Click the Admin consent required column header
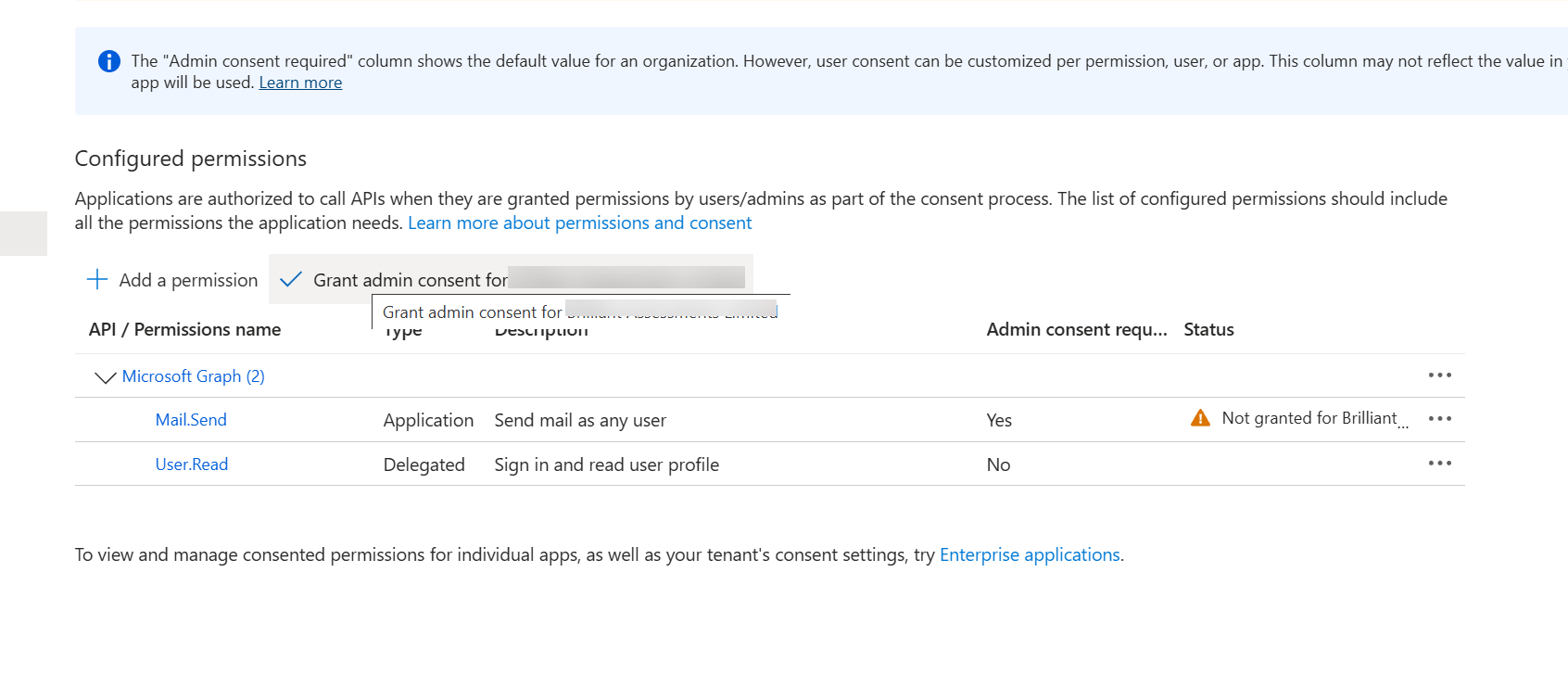 point(1076,330)
